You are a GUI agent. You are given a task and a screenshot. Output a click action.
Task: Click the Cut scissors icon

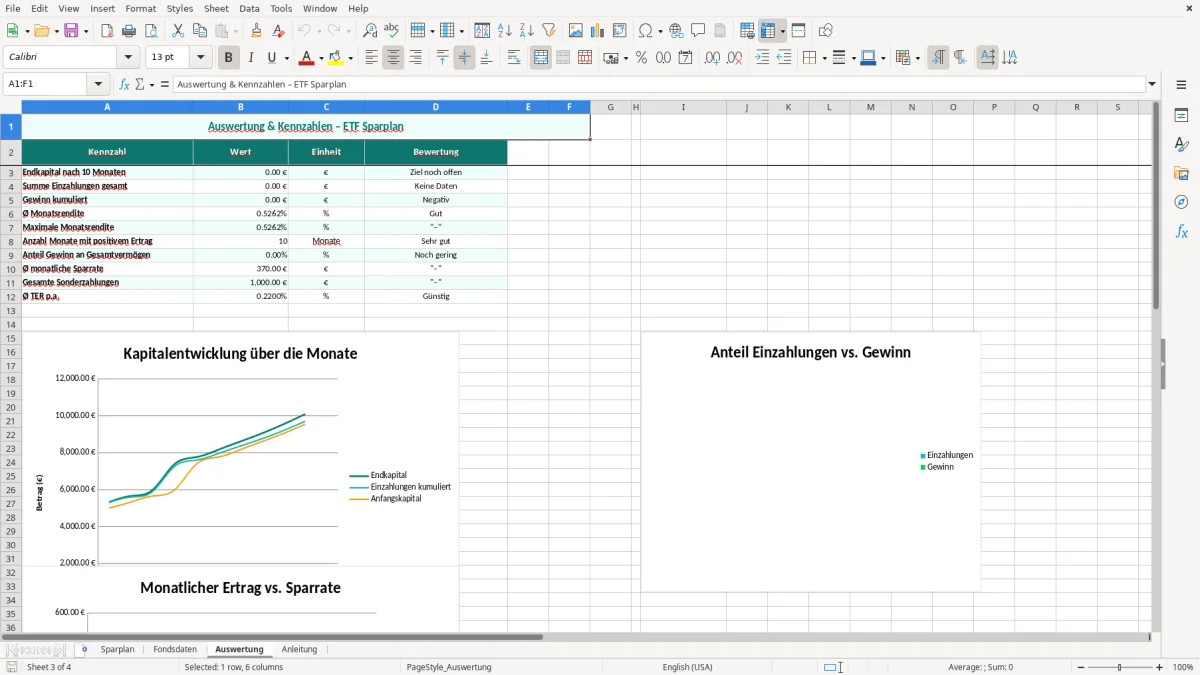pyautogui.click(x=178, y=31)
